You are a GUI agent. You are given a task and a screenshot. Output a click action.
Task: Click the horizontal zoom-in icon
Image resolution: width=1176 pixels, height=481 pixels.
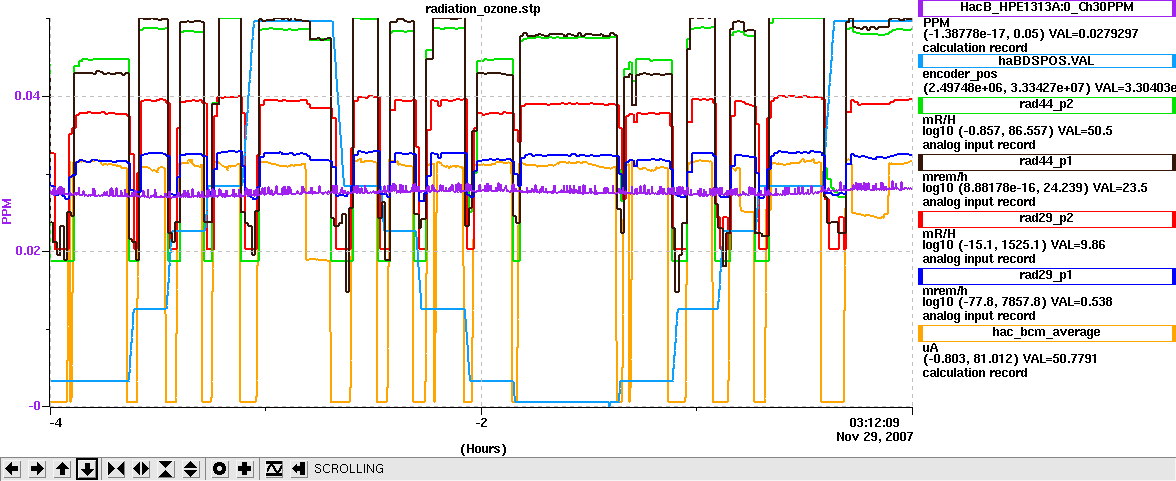(x=116, y=469)
